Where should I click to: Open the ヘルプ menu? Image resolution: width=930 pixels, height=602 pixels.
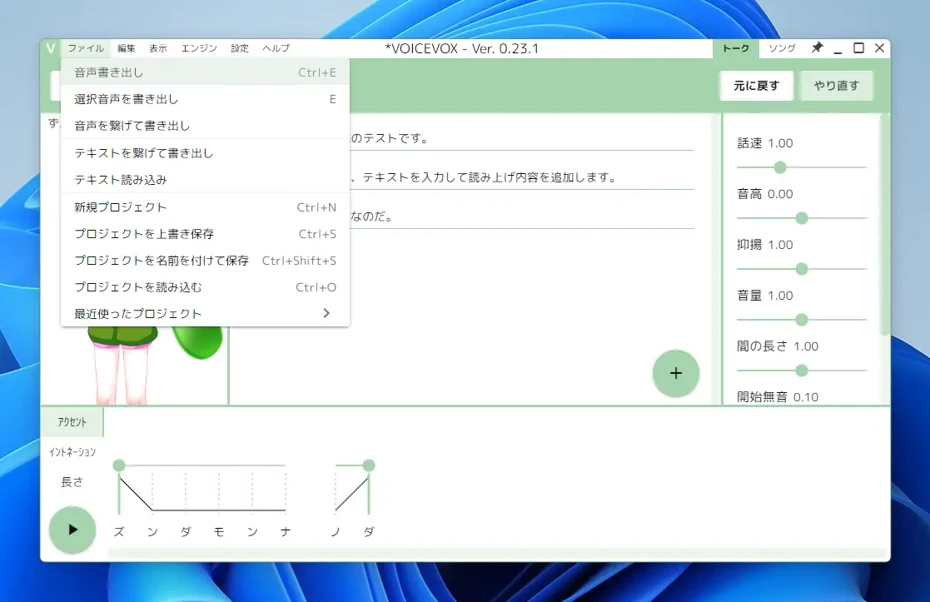point(276,48)
